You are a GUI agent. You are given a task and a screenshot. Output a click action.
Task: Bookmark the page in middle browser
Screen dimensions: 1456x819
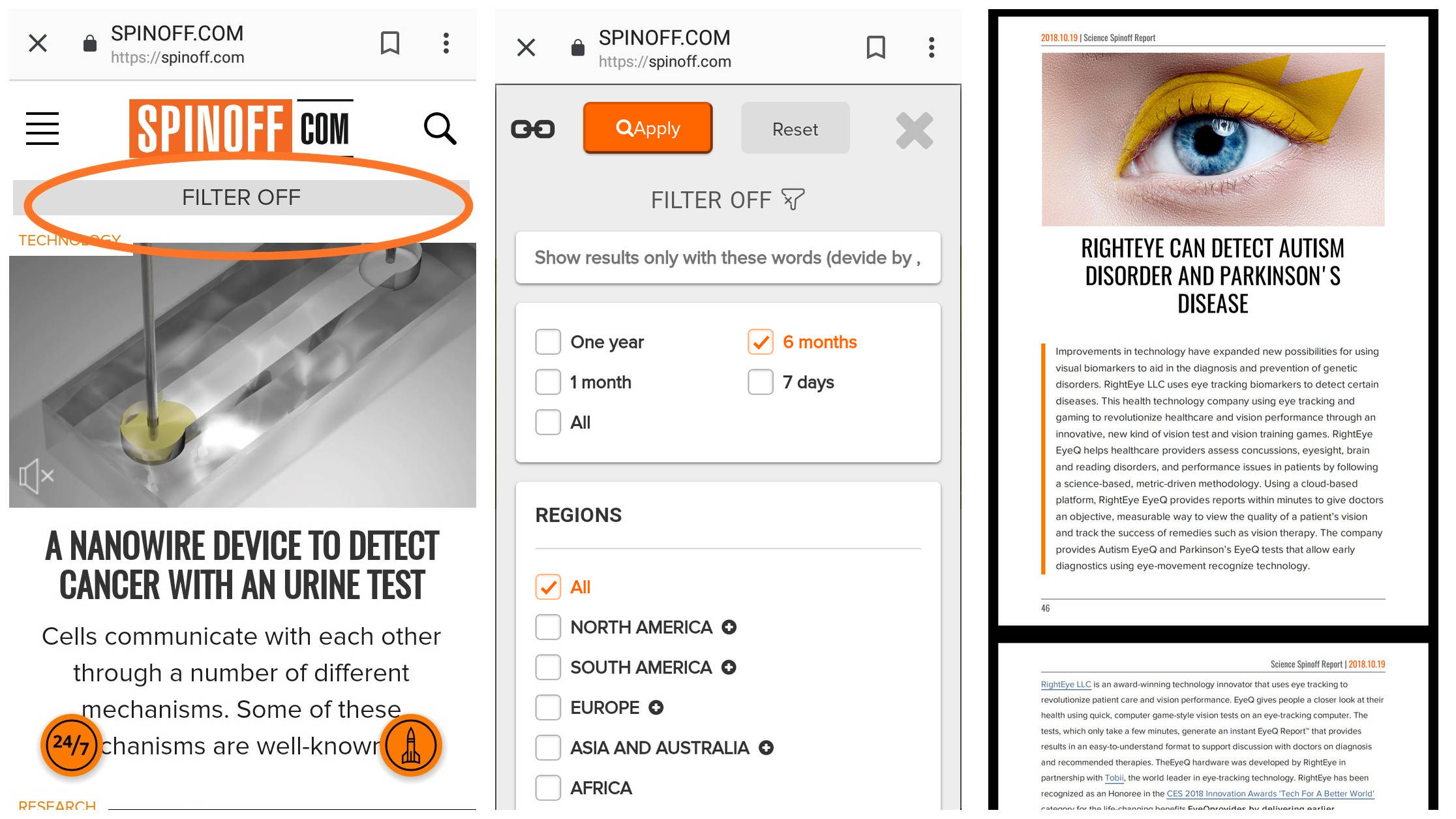click(x=876, y=48)
